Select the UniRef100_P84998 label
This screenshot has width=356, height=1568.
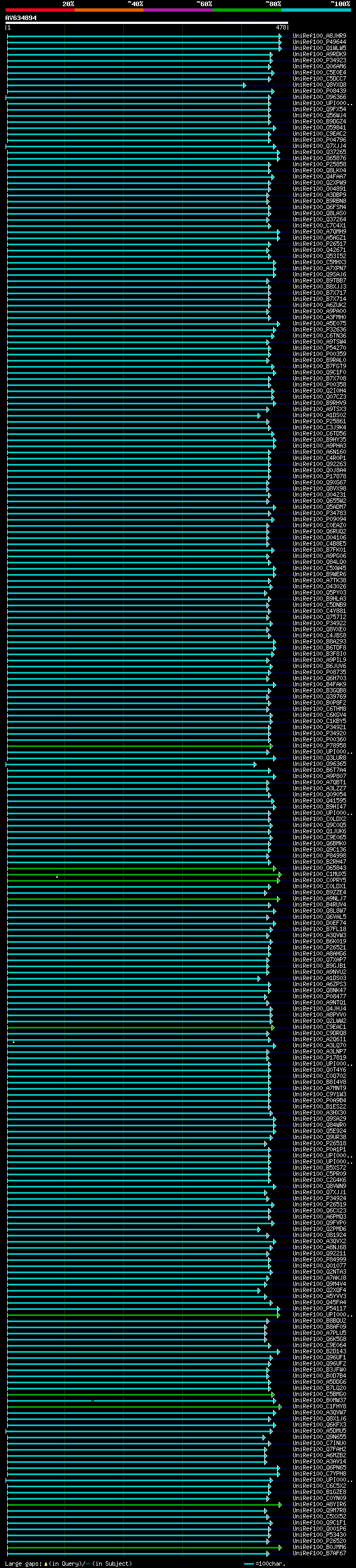point(319,855)
